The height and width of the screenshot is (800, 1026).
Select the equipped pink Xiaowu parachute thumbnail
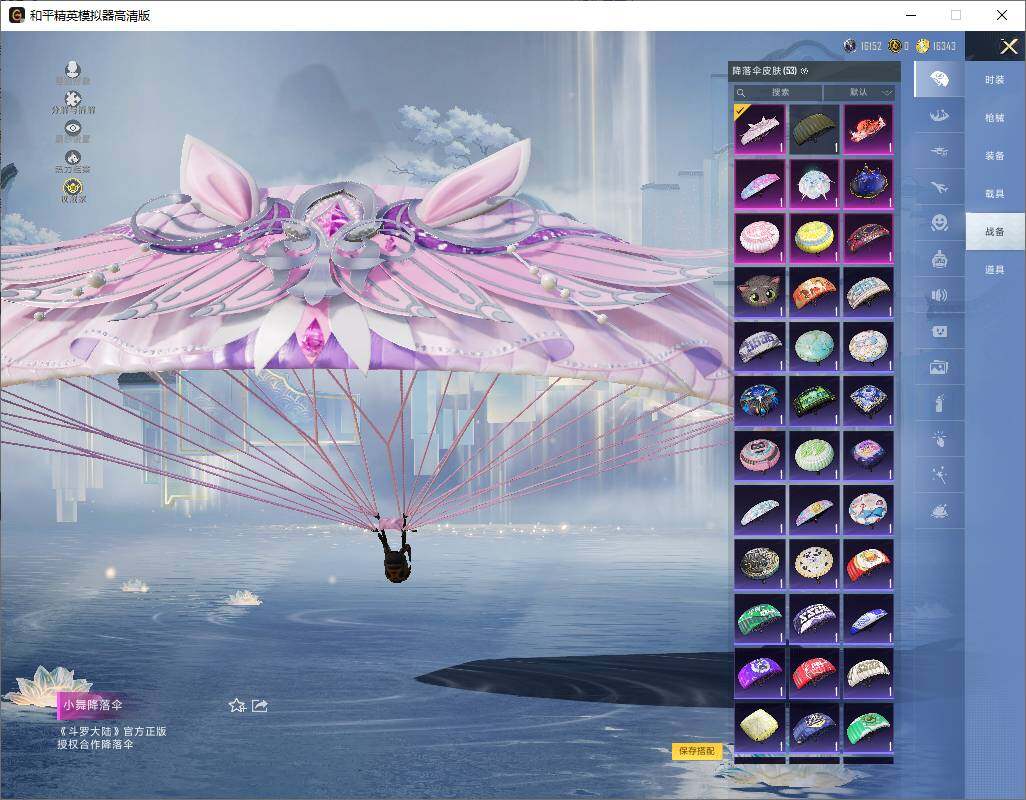759,129
